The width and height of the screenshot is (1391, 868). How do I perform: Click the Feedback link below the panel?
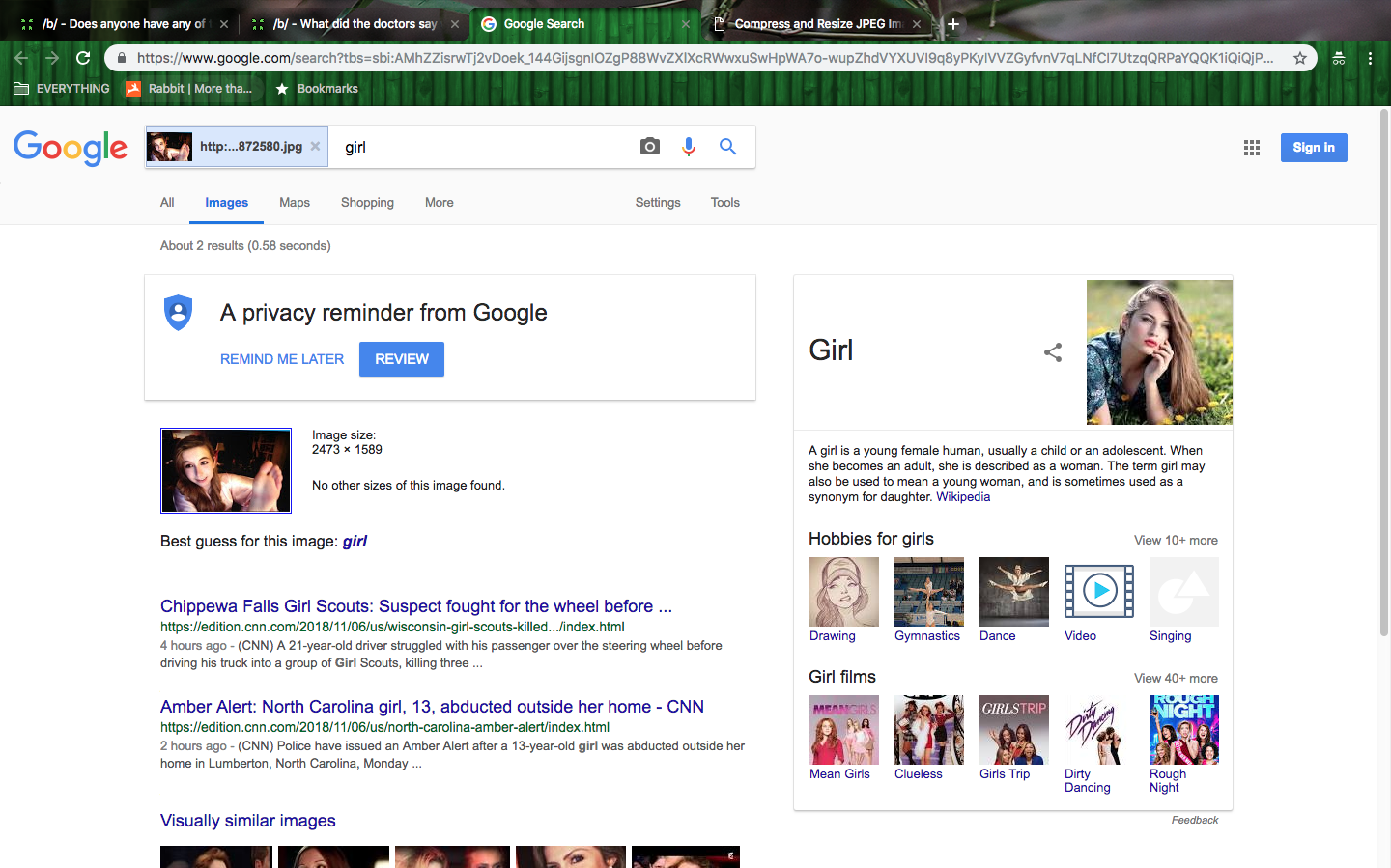click(1195, 821)
